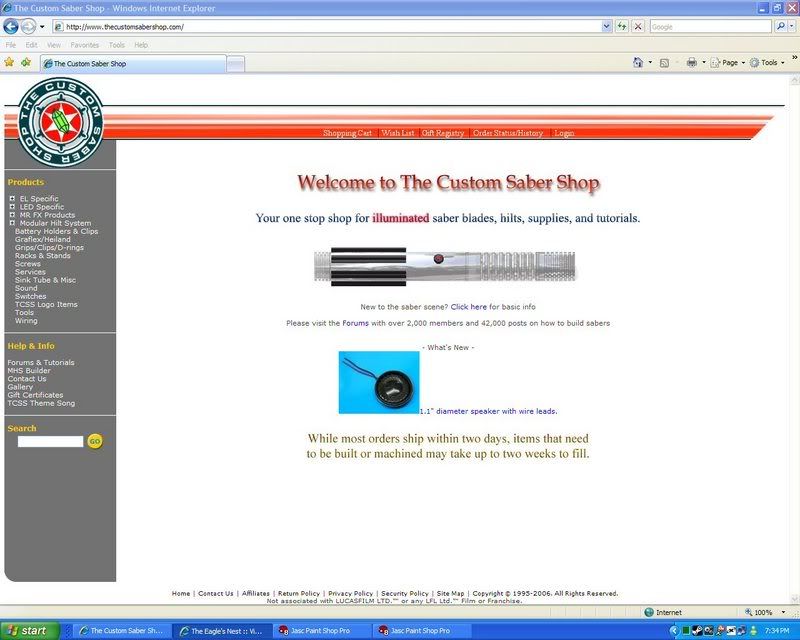Open the zoom level 100% control

click(764, 612)
